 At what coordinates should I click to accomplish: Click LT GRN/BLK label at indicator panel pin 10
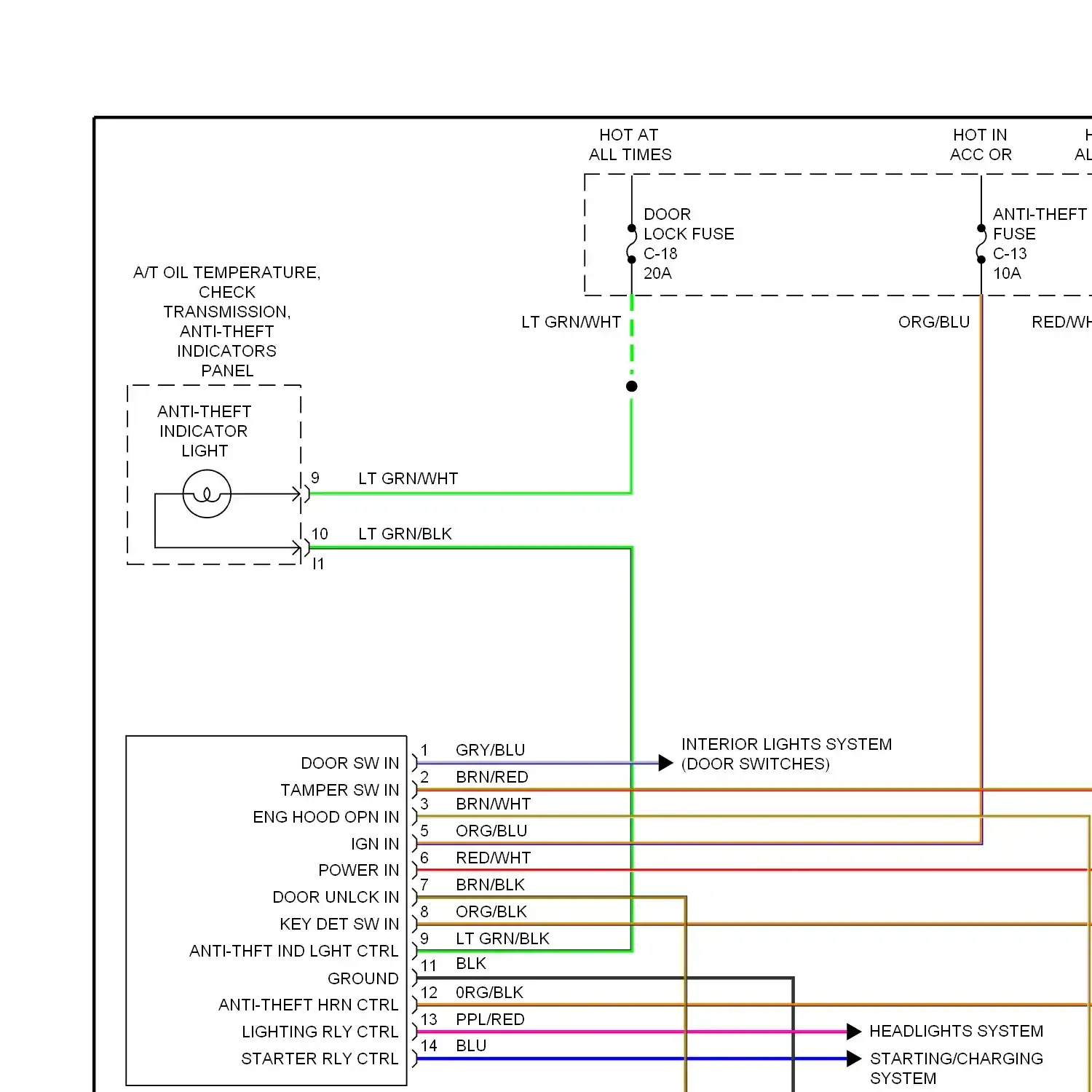[405, 534]
